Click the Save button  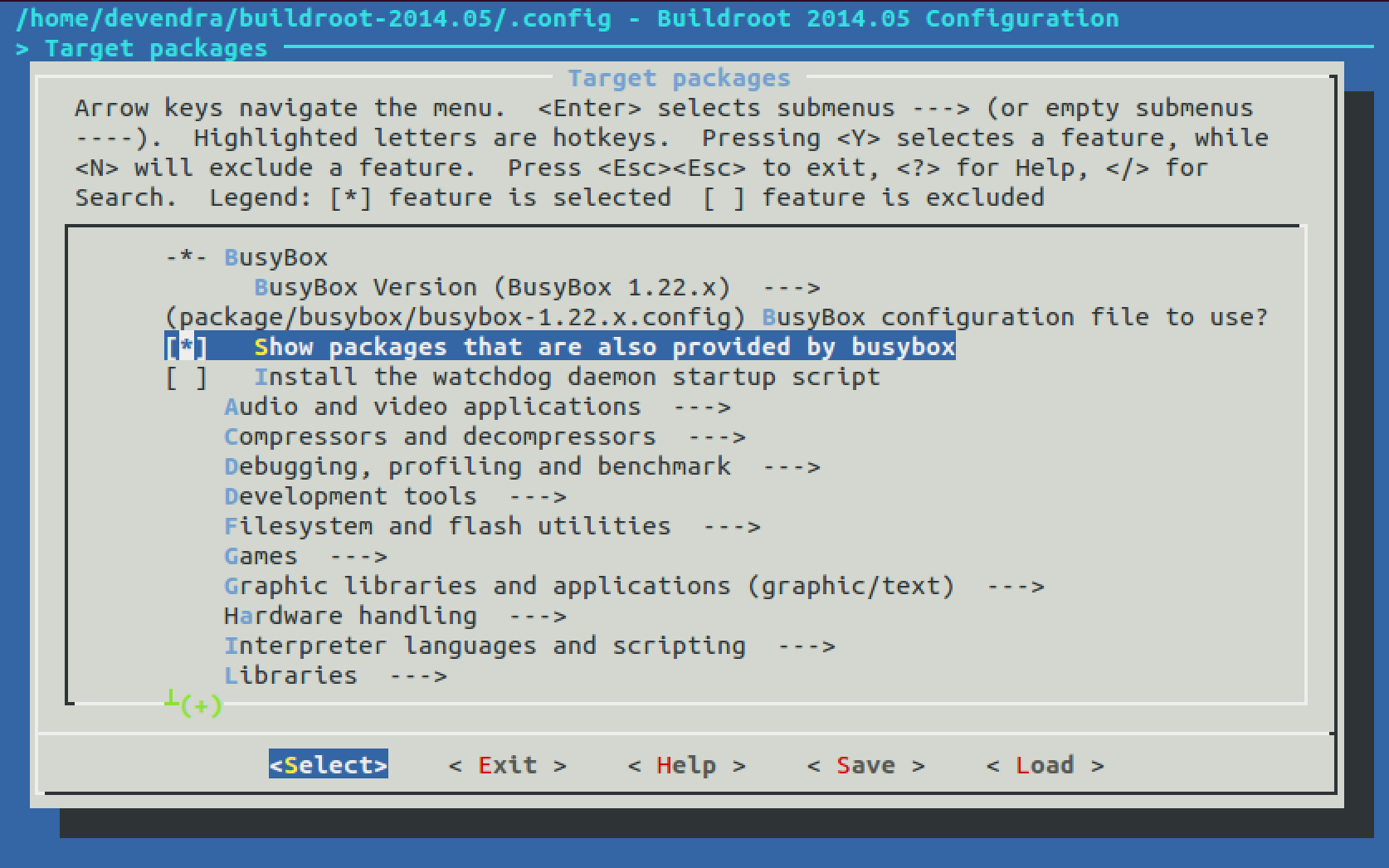866,765
